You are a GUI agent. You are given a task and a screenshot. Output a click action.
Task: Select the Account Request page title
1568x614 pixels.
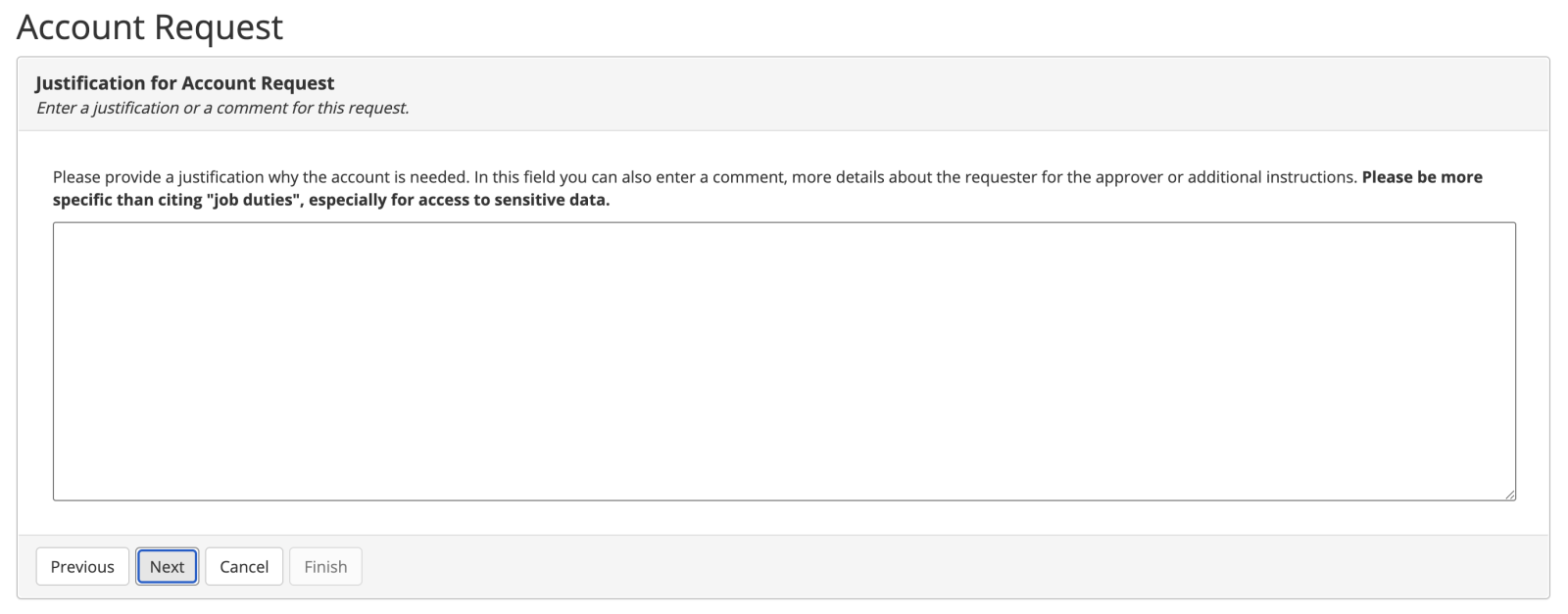tap(149, 27)
